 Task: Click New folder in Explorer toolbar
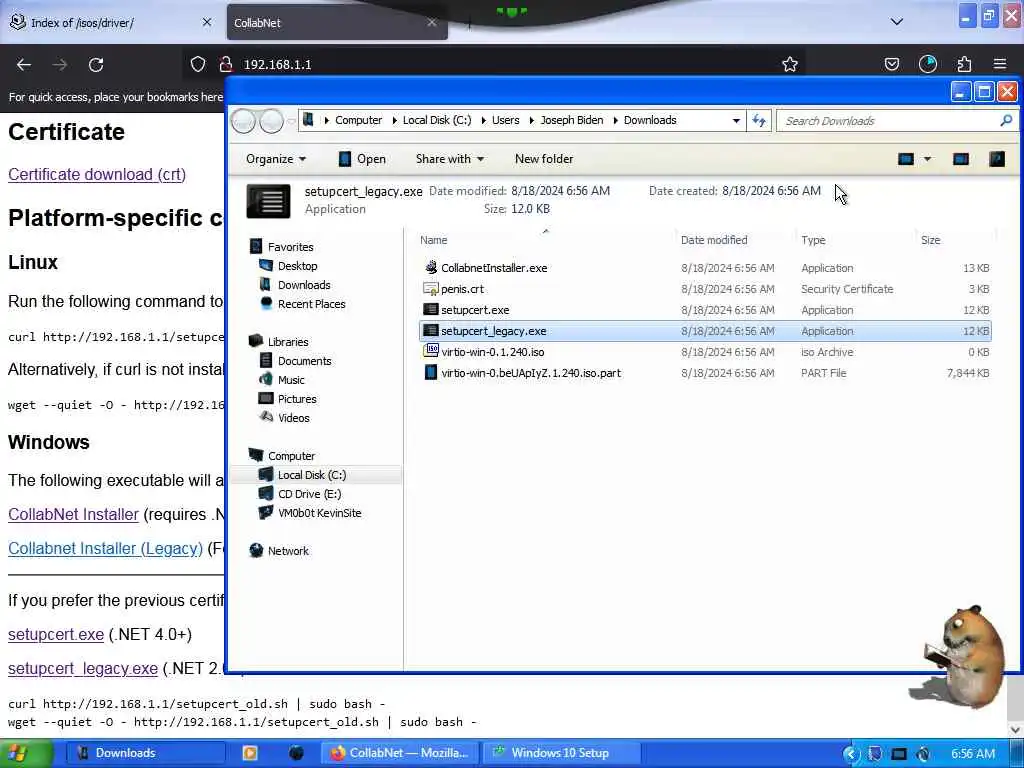click(544, 159)
